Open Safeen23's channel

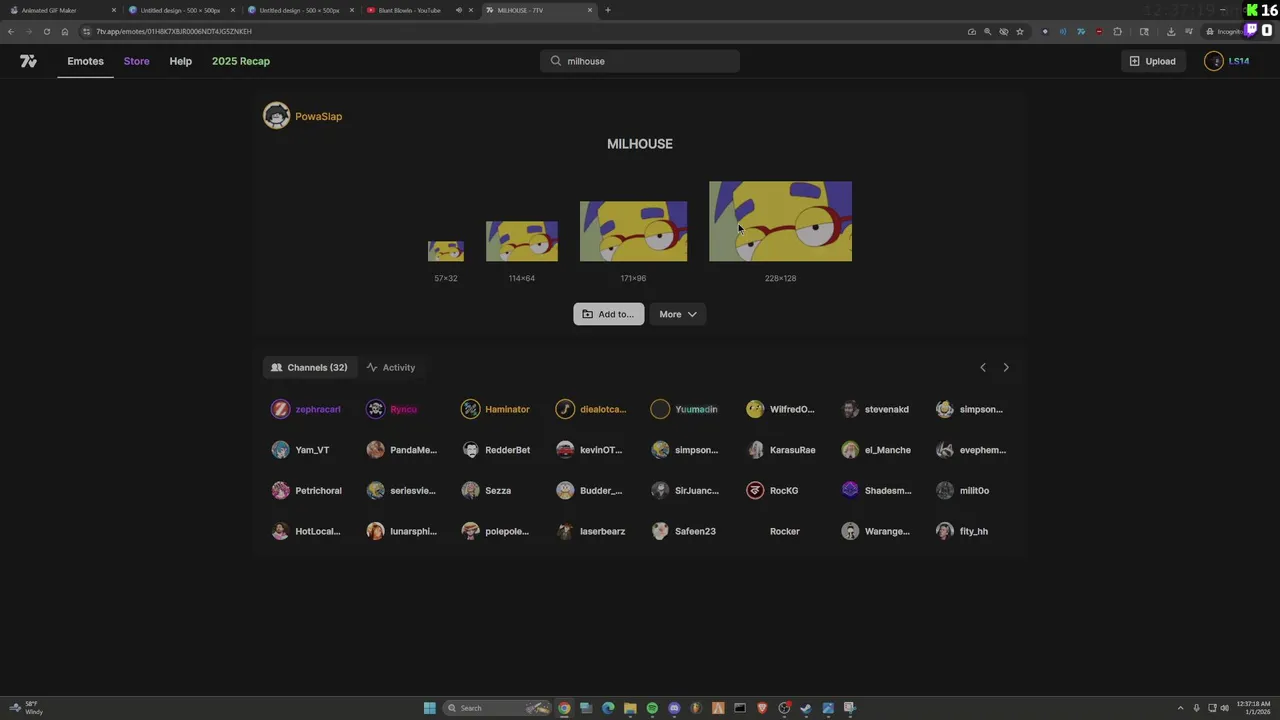coord(684,531)
